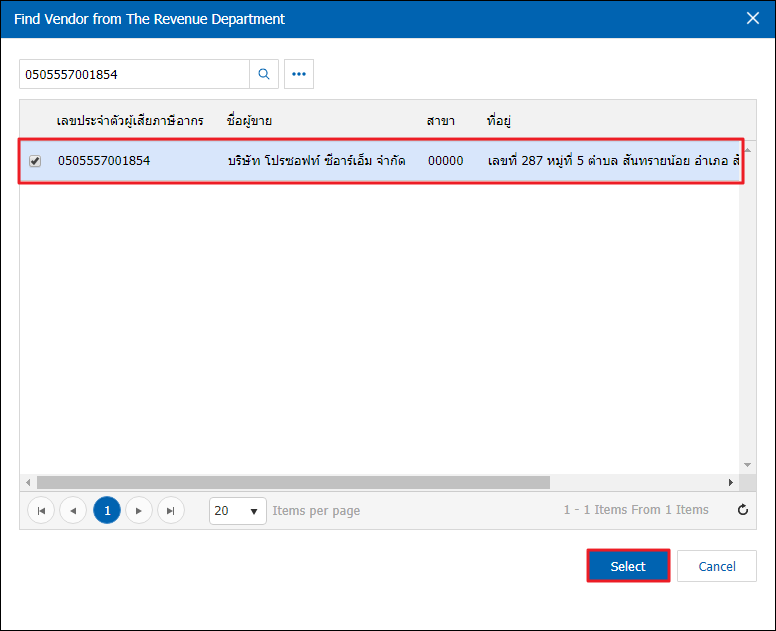The height and width of the screenshot is (631, 776).
Task: Open the three-dots more options button
Action: pyautogui.click(x=299, y=74)
